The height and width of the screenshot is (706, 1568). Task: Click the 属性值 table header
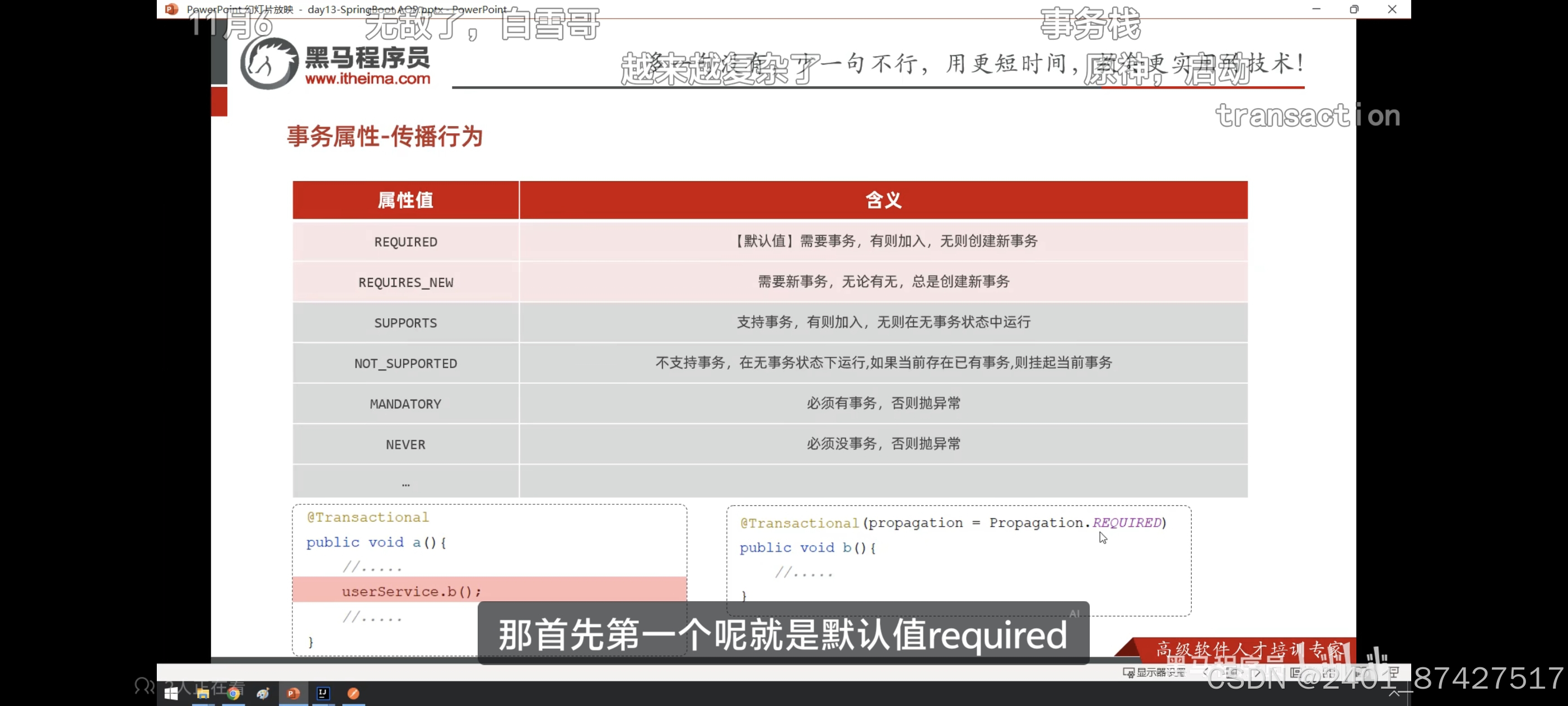[x=405, y=200]
